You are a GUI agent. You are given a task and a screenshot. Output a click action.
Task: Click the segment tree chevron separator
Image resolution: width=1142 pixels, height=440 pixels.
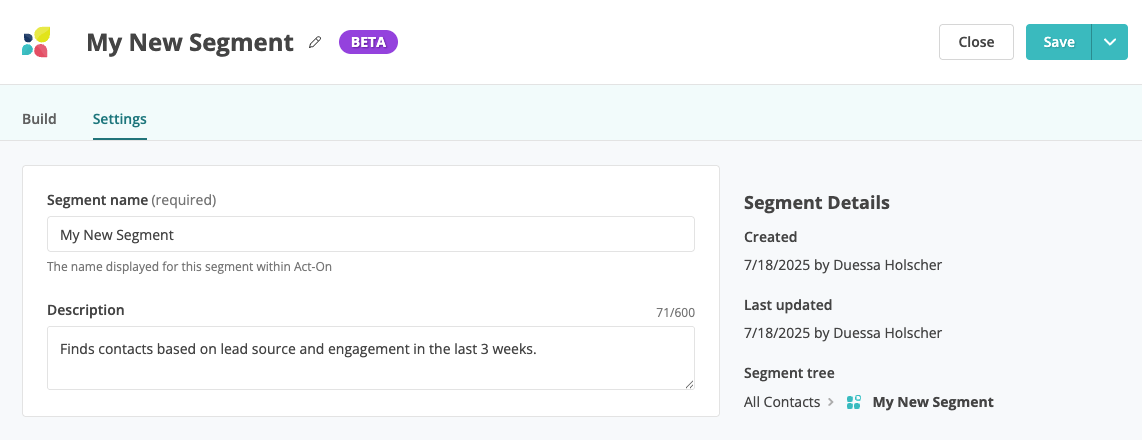tap(831, 402)
